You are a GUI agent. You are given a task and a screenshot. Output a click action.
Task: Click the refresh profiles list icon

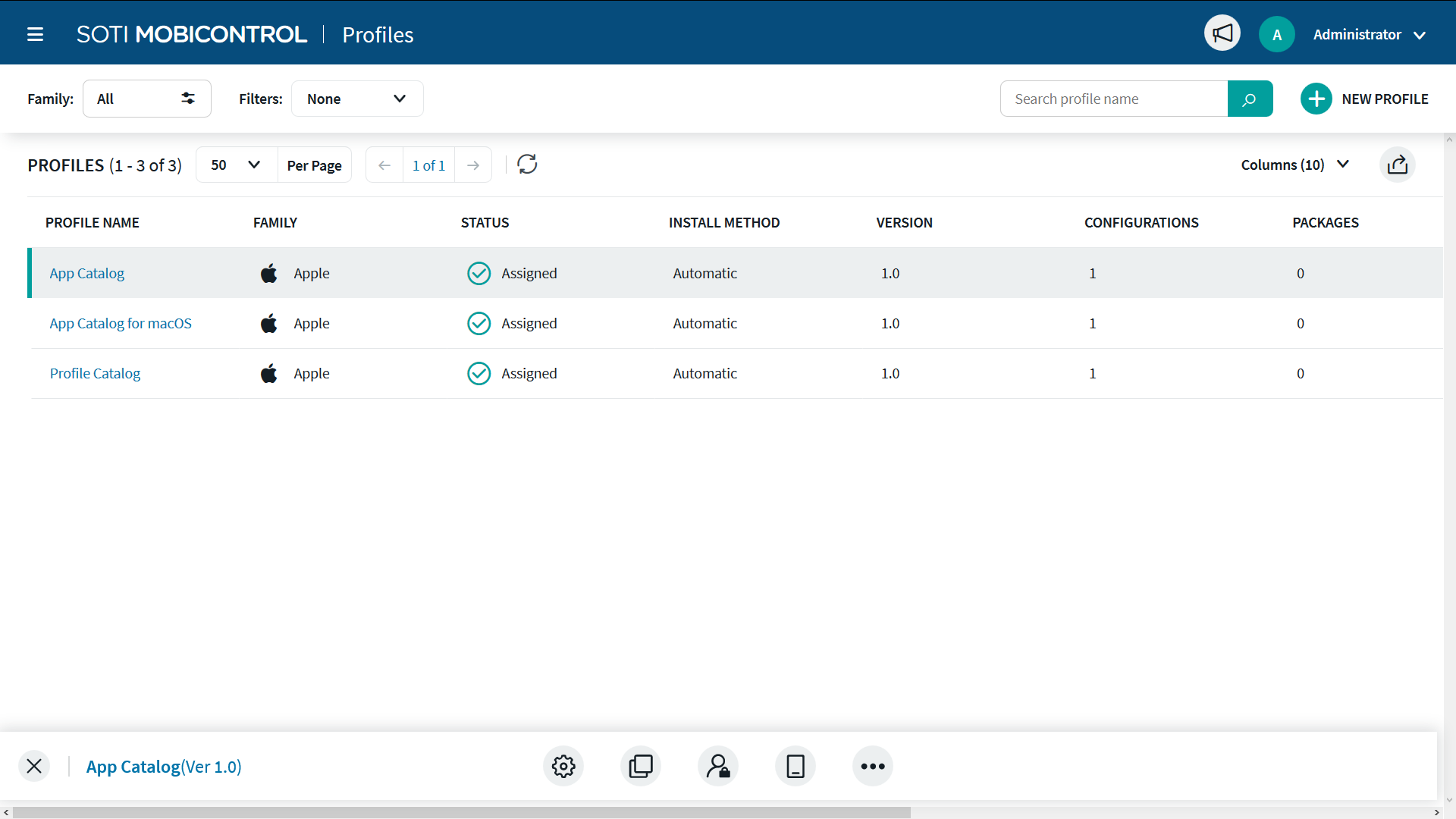click(527, 163)
